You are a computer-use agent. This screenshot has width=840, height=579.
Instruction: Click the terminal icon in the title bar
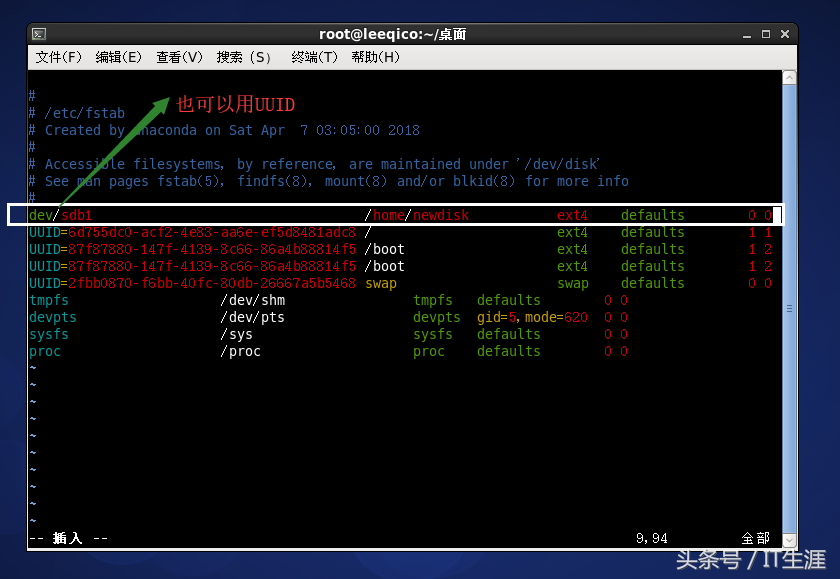point(37,33)
